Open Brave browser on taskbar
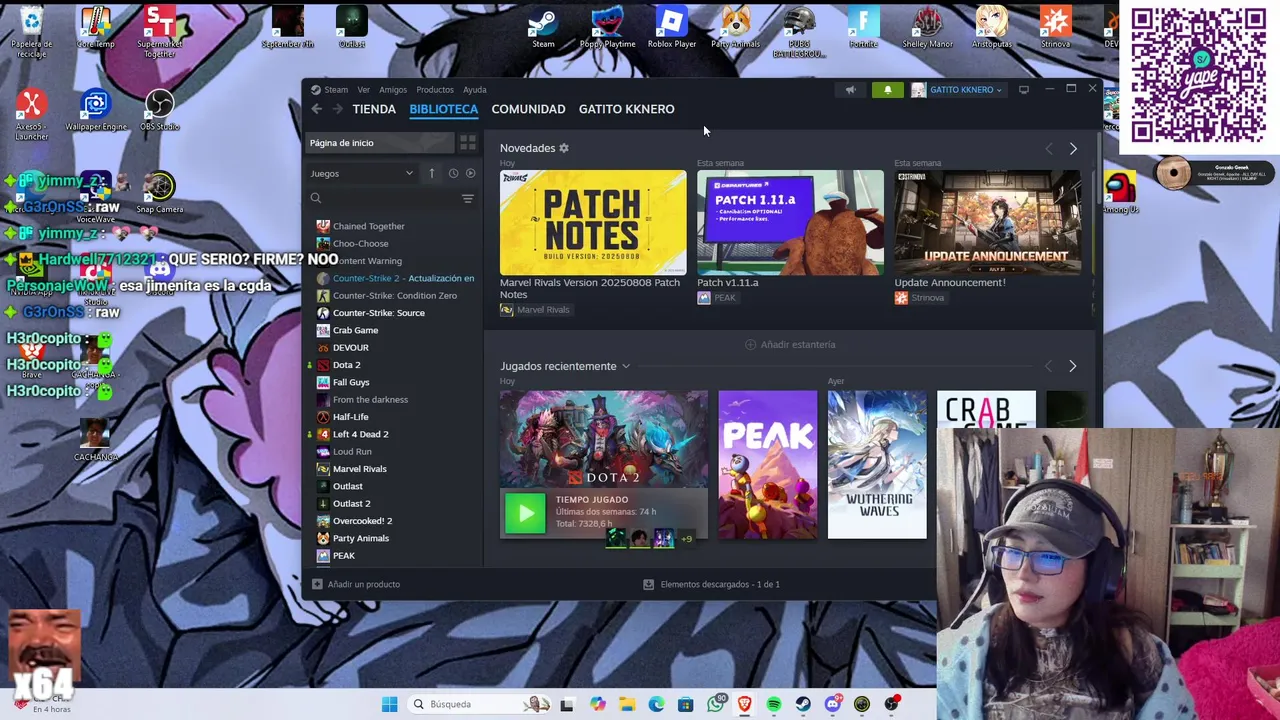1280x720 pixels. (x=745, y=704)
